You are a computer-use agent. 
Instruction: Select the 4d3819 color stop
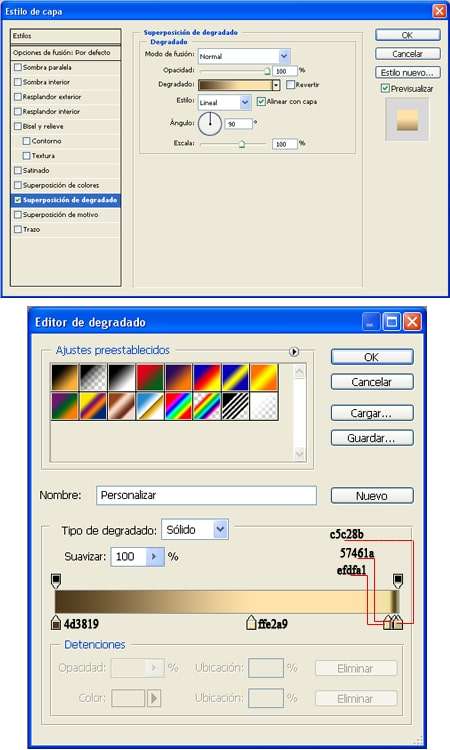pyautogui.click(x=56, y=623)
